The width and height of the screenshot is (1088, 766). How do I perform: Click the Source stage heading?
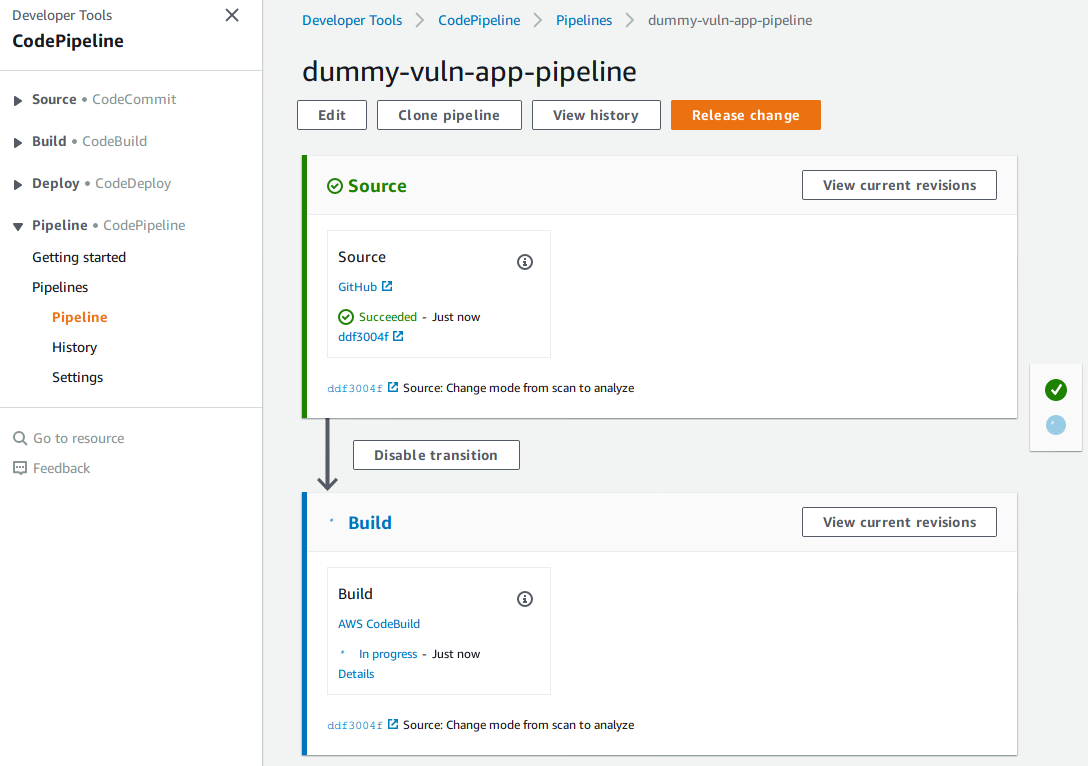(x=377, y=186)
